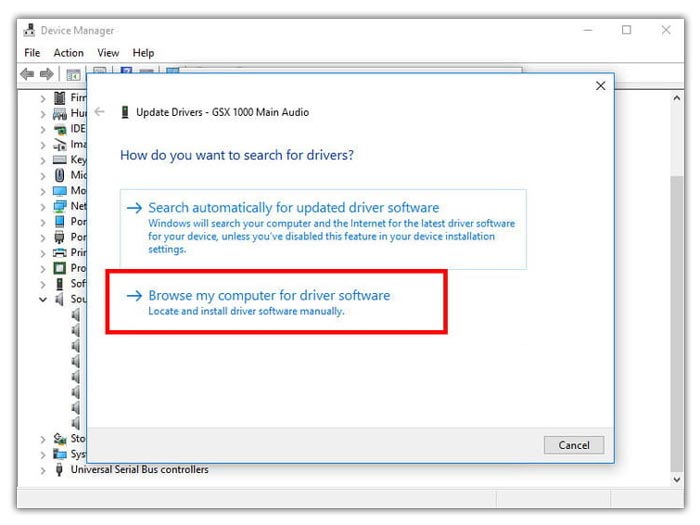Expand the 'Pri' print queues arrow
Image resolution: width=700 pixels, height=525 pixels.
tap(43, 254)
